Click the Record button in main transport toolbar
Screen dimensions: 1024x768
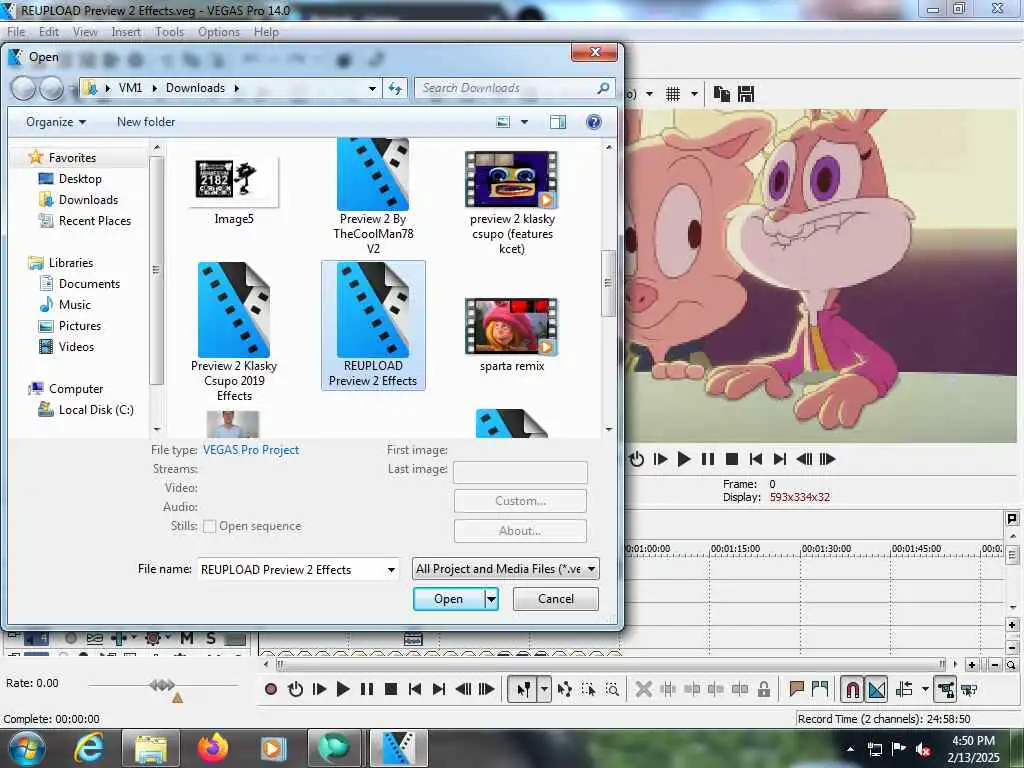coord(271,689)
